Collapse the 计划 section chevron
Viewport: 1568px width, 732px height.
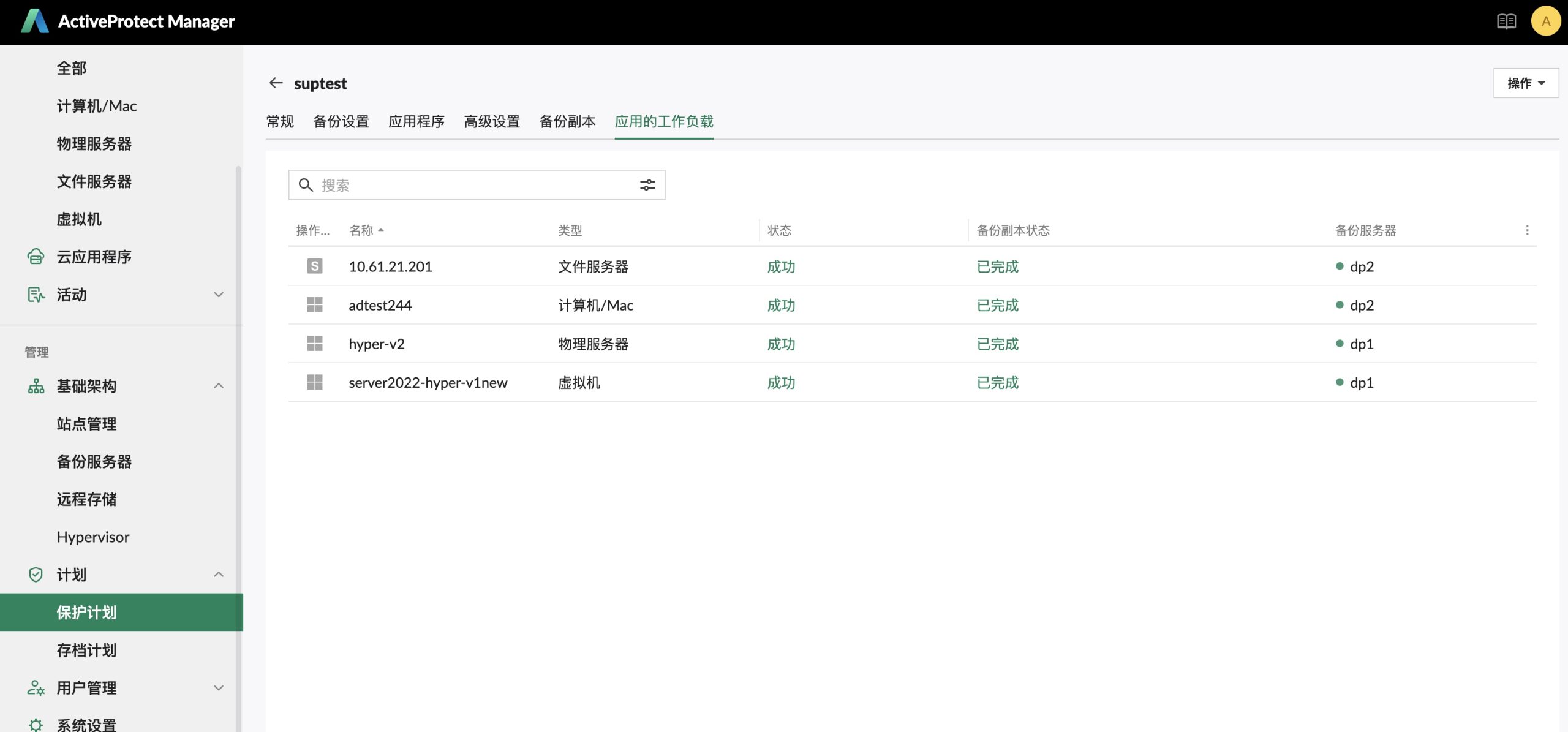pos(219,575)
